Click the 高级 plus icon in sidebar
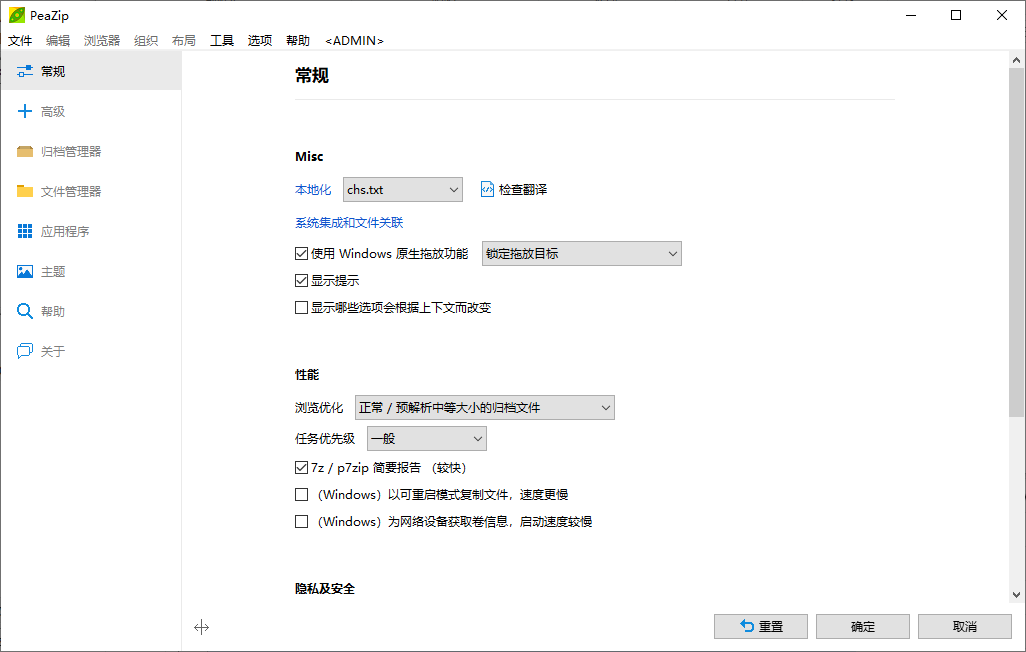1026x652 pixels. point(25,111)
